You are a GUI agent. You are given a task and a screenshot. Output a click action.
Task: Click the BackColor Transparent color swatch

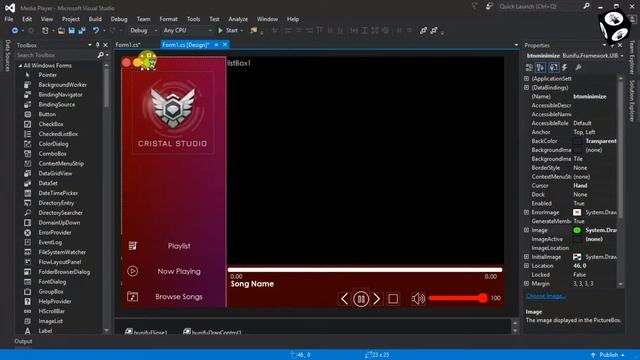click(x=577, y=141)
